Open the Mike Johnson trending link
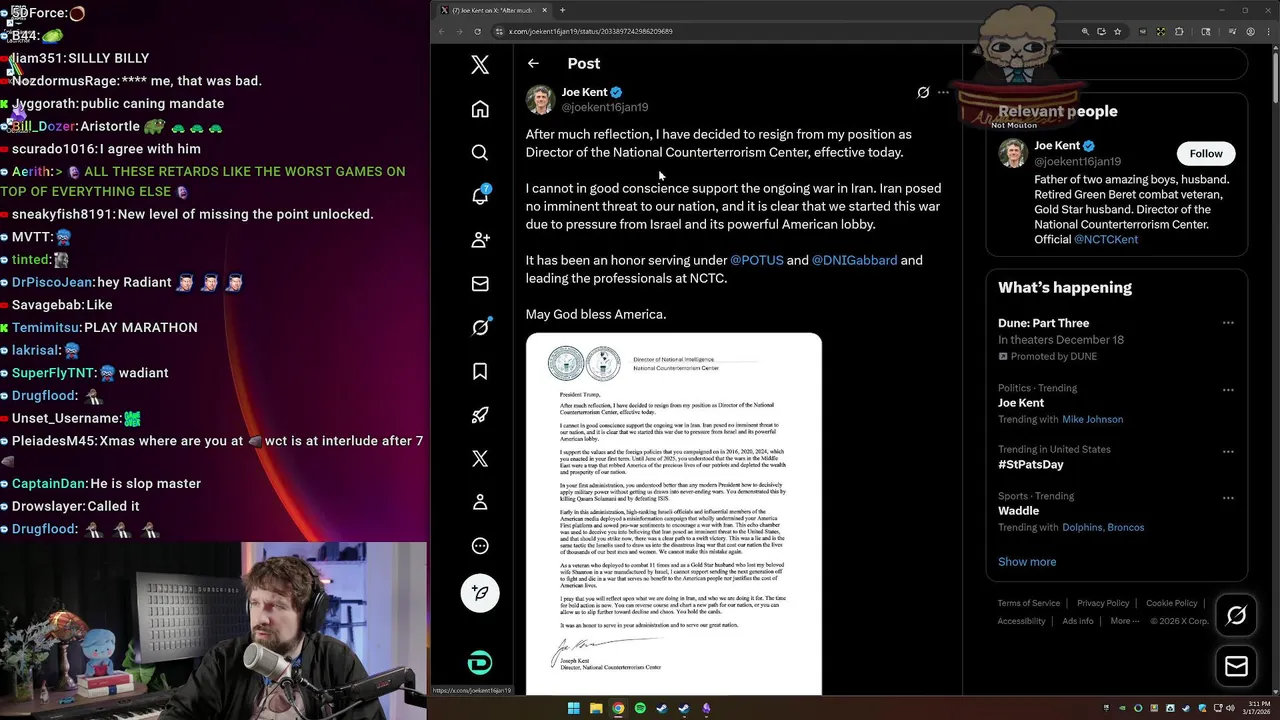 (x=1092, y=419)
